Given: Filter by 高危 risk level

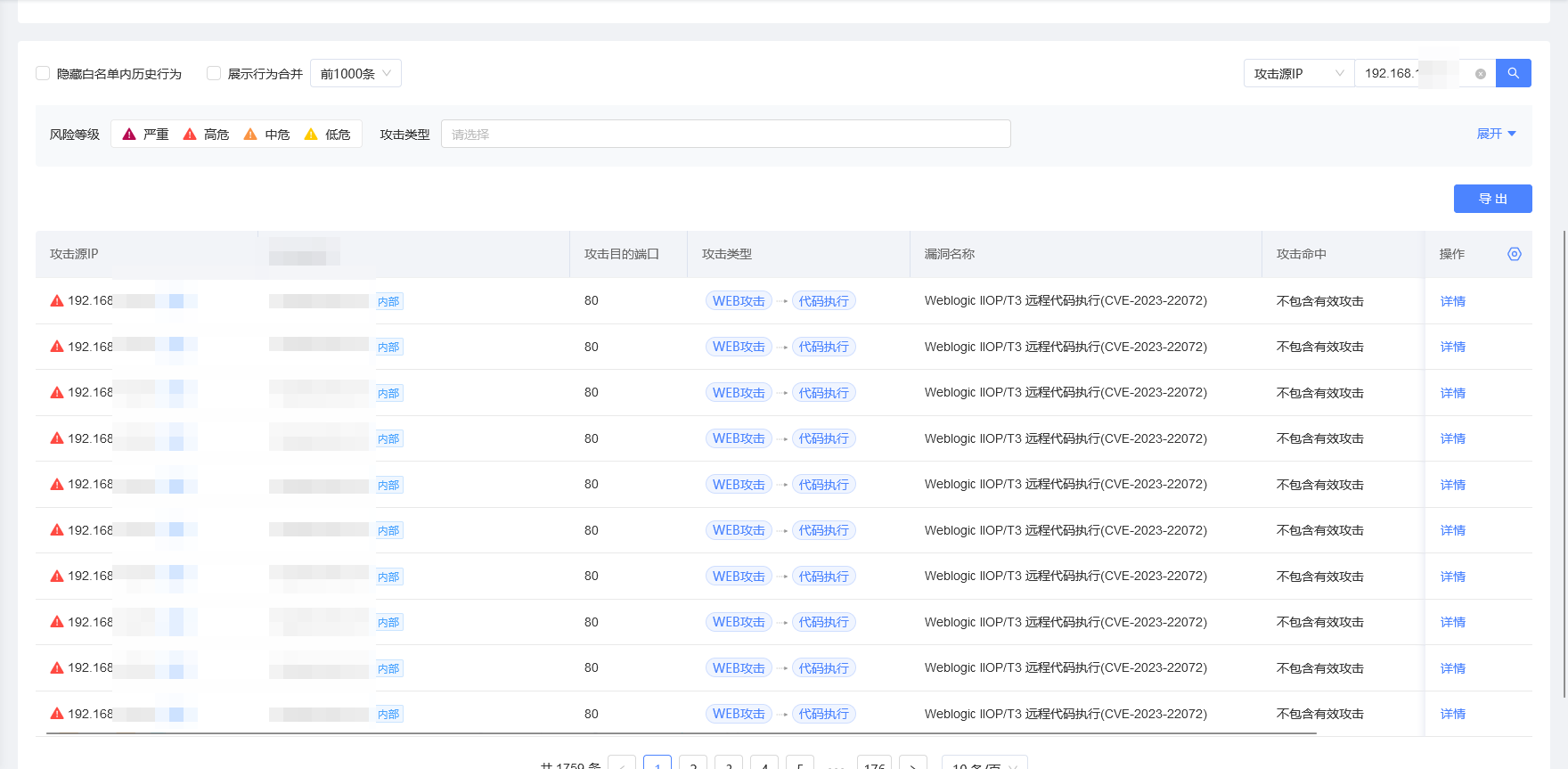Looking at the screenshot, I should point(206,135).
